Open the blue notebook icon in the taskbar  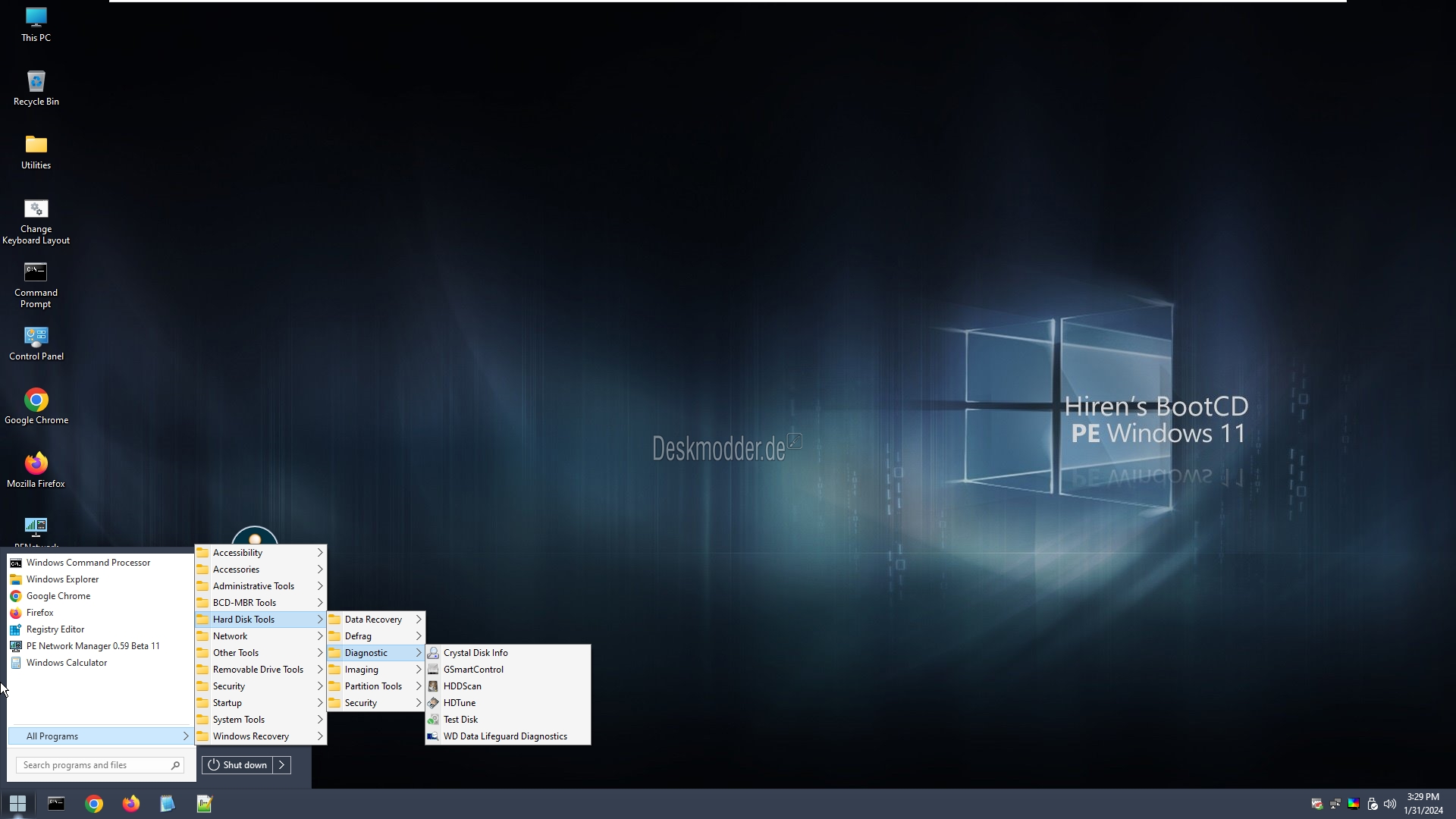click(168, 804)
